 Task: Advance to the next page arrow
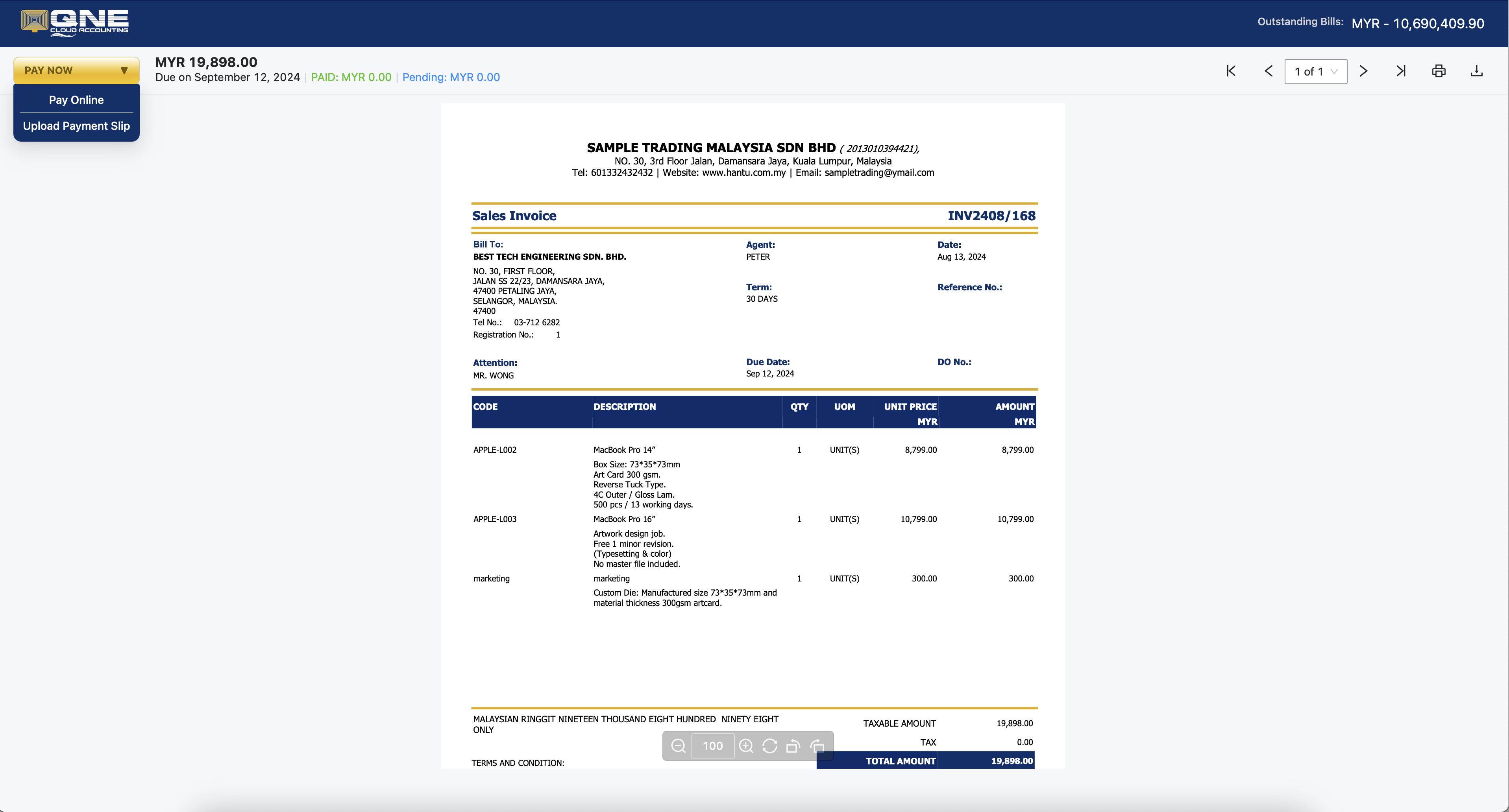coord(1364,72)
